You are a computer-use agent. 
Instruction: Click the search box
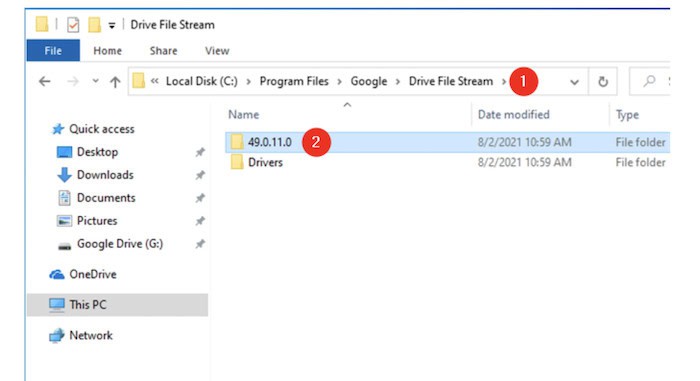(x=650, y=81)
